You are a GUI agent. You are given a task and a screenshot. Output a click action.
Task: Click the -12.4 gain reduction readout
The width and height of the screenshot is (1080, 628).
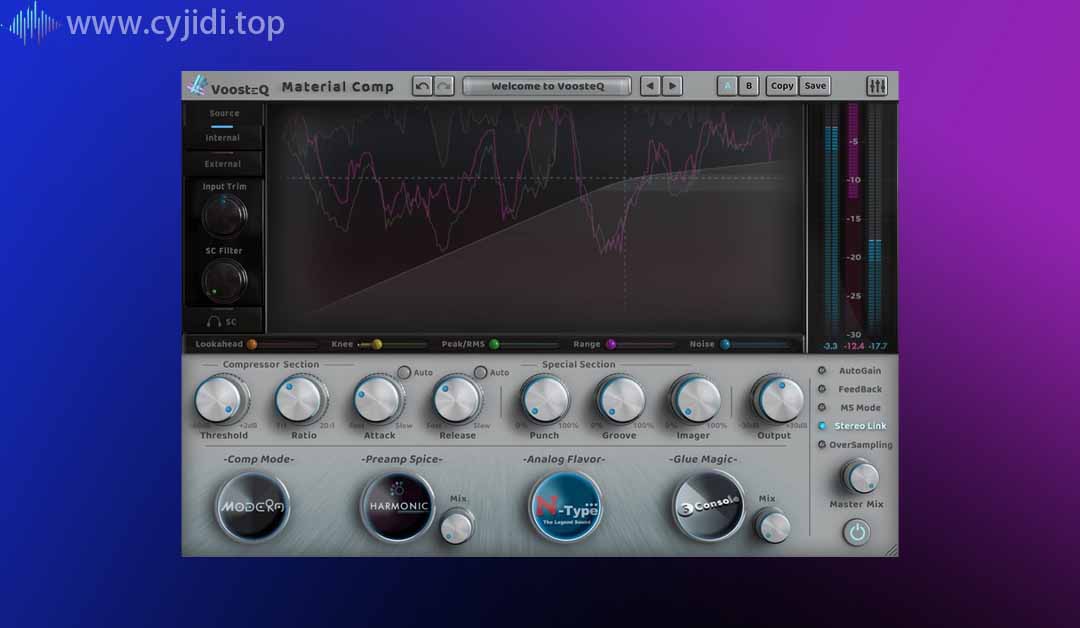click(x=854, y=346)
